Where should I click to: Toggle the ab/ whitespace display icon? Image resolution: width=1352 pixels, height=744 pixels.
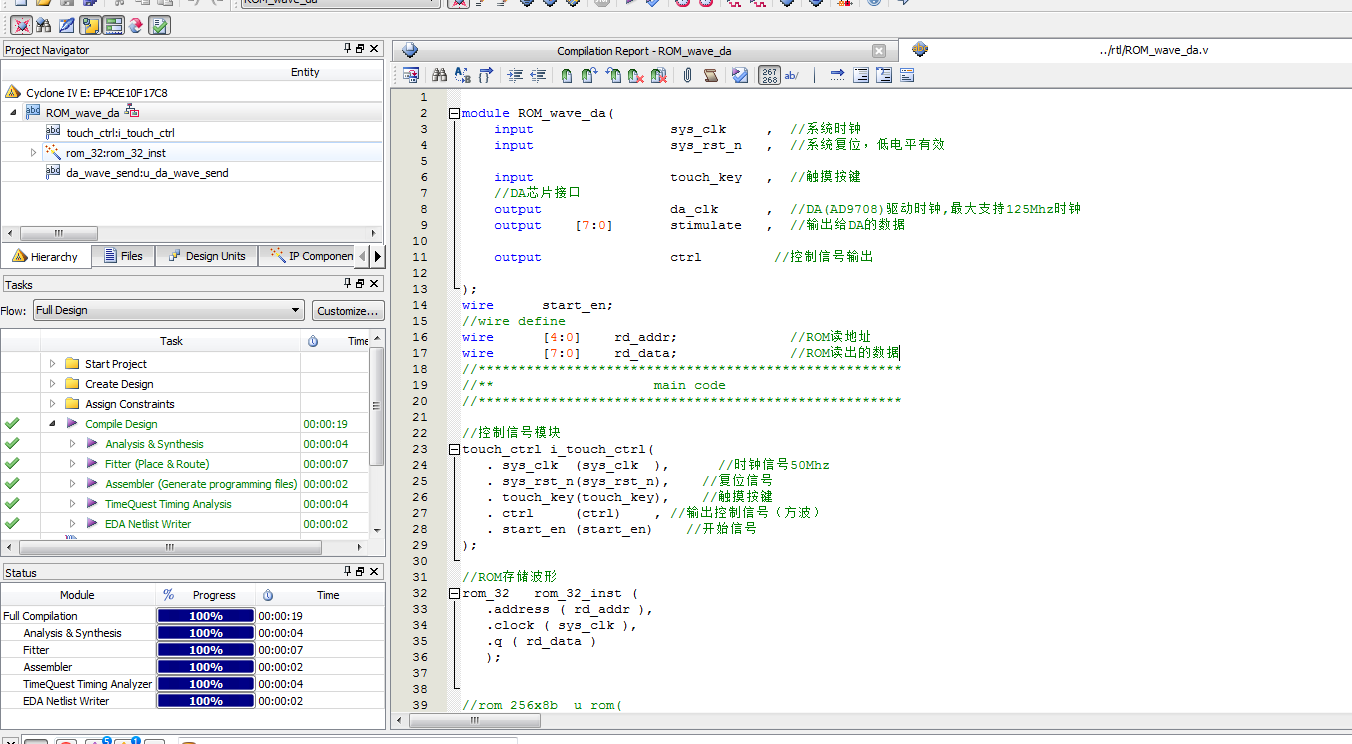tap(791, 75)
